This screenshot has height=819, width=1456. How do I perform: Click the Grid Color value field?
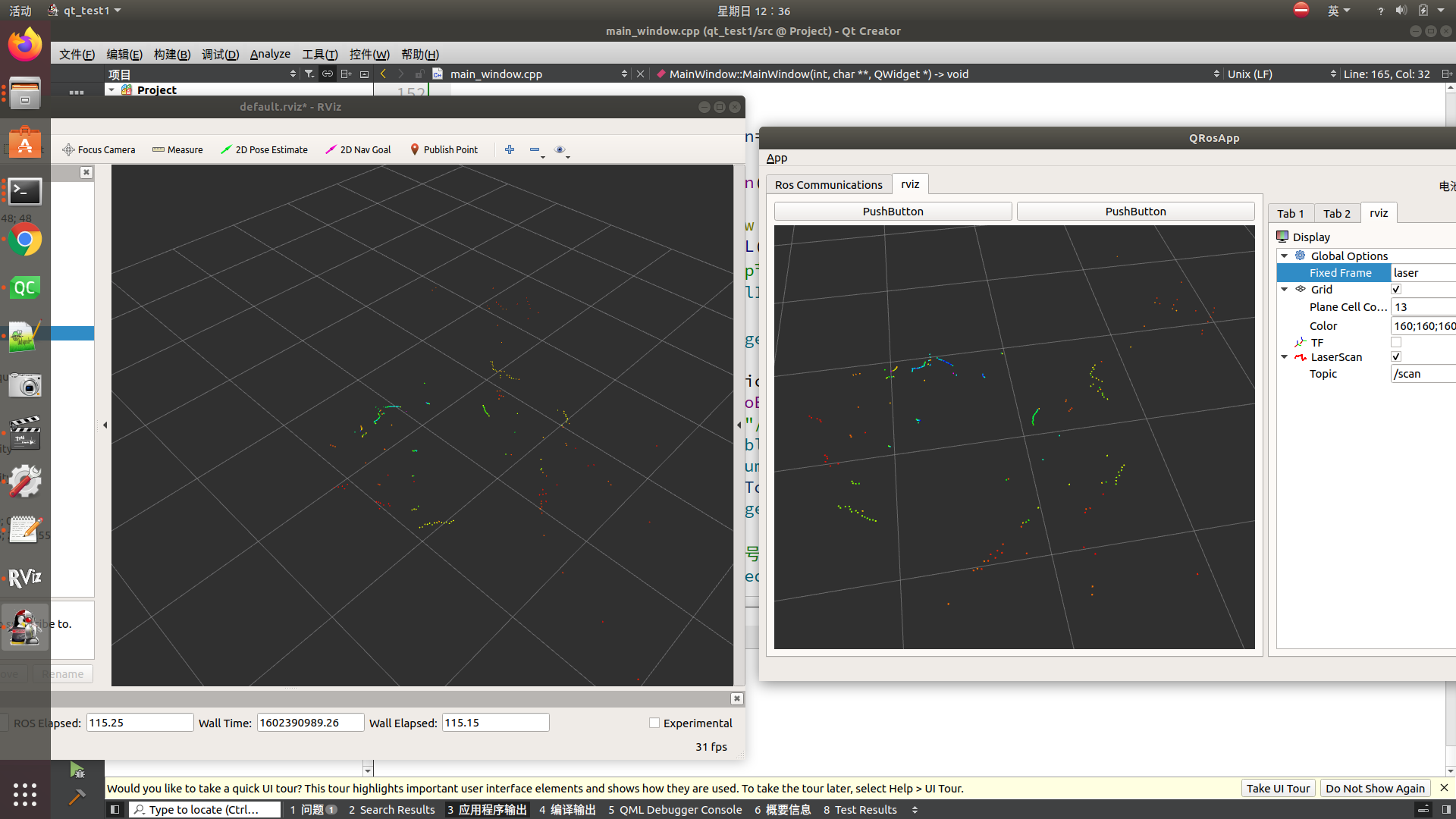tap(1423, 326)
